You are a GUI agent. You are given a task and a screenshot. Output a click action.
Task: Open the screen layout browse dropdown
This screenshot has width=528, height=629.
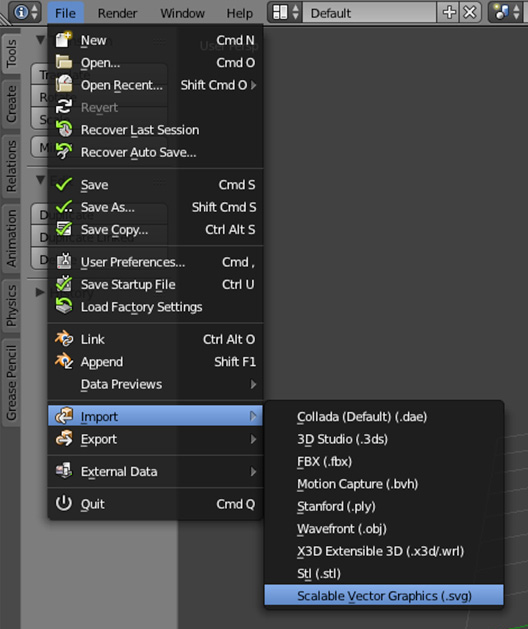pos(284,12)
